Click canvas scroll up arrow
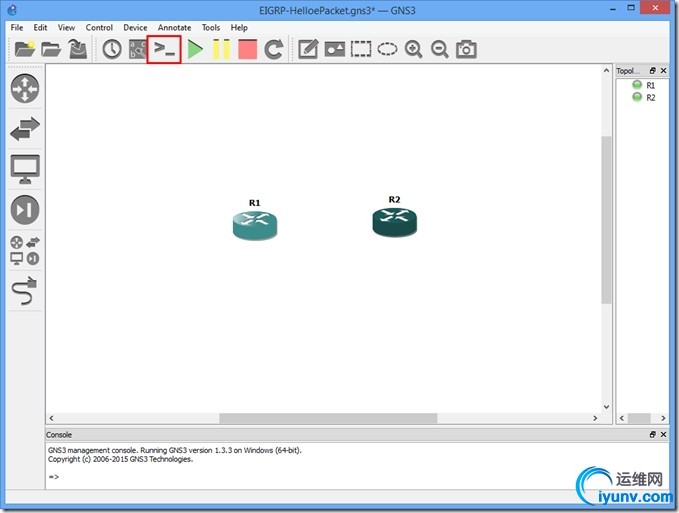 tap(606, 71)
